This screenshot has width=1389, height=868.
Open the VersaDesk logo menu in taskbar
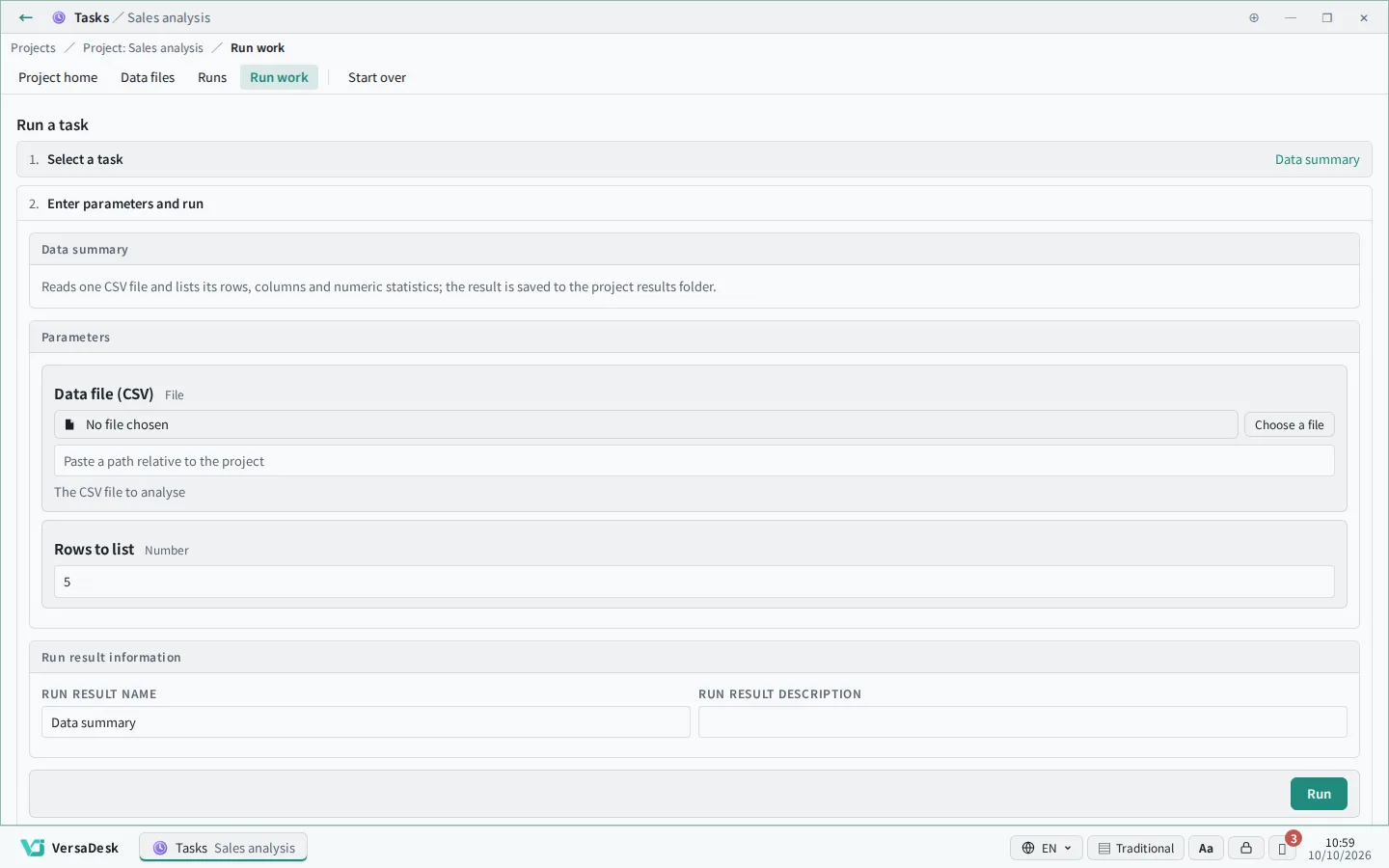pyautogui.click(x=69, y=848)
